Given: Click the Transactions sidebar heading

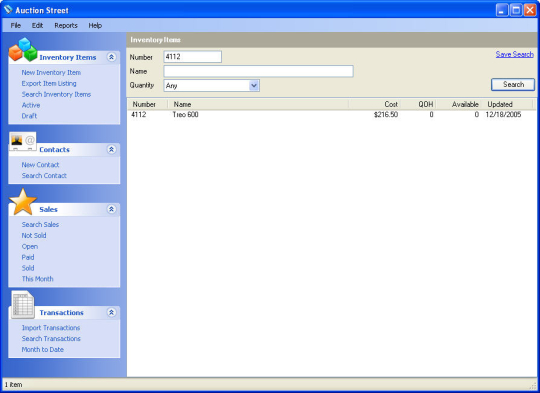Looking at the screenshot, I should click(x=61, y=313).
